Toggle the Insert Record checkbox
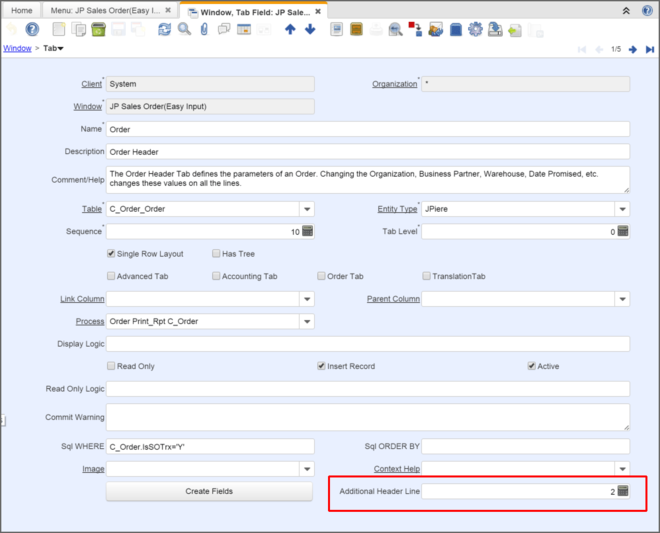The width and height of the screenshot is (660, 533). coord(321,366)
